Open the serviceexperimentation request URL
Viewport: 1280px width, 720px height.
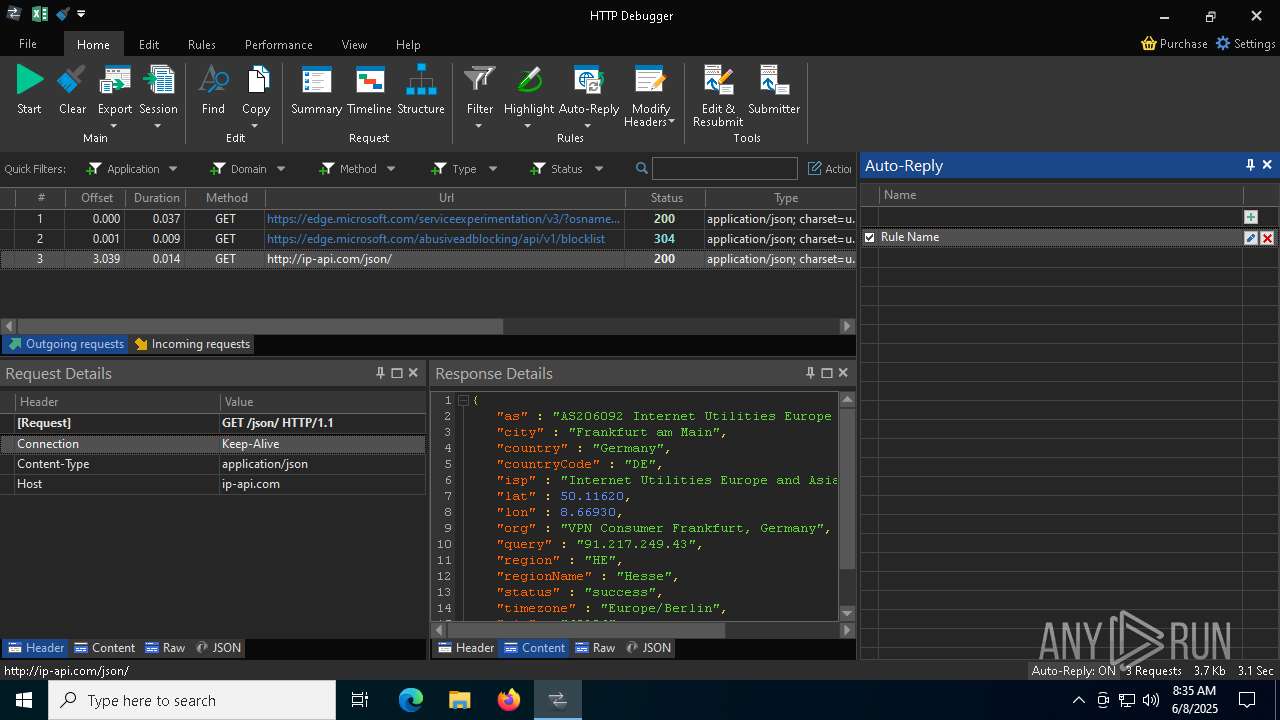click(x=443, y=219)
